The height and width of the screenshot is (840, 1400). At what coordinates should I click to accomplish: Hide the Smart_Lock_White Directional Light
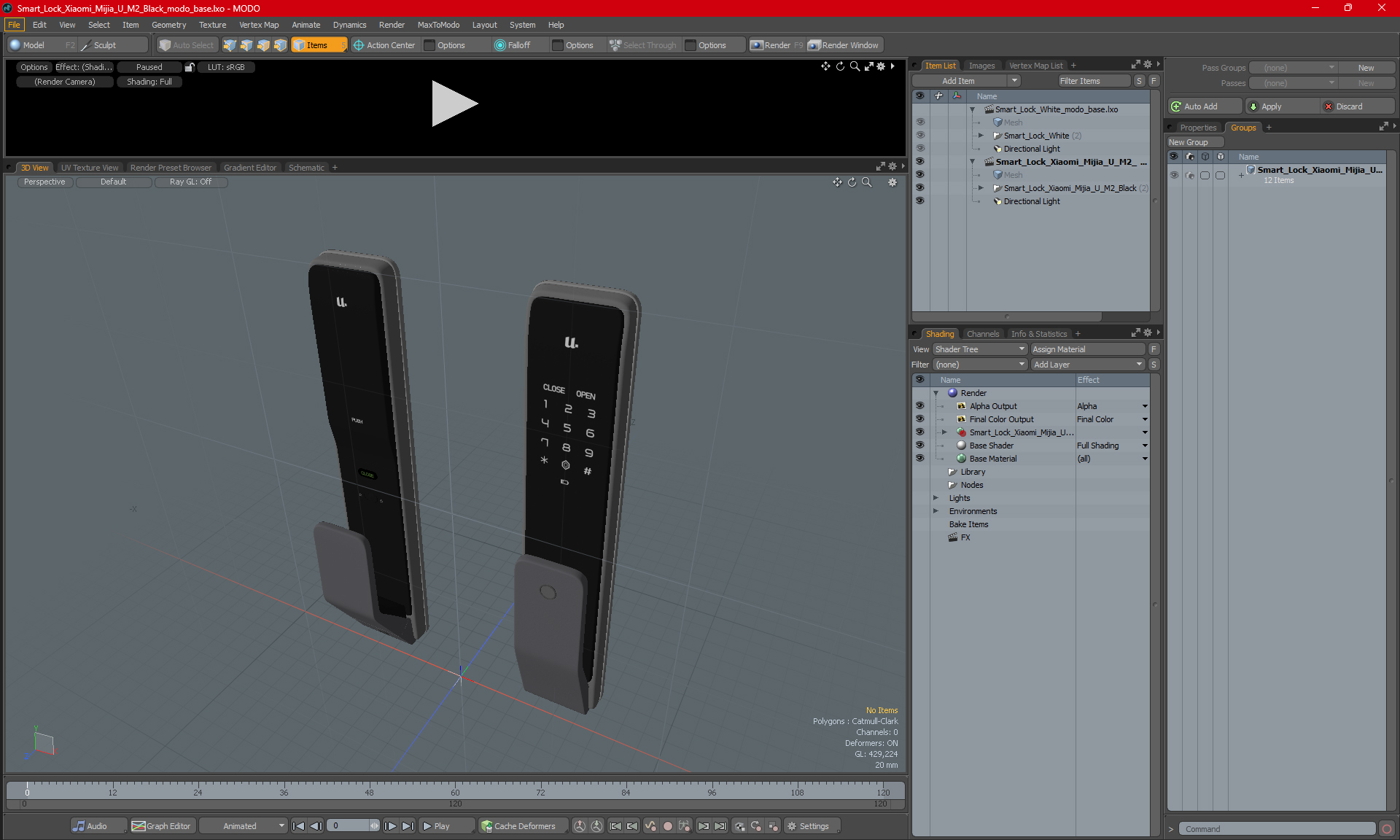pos(919,149)
